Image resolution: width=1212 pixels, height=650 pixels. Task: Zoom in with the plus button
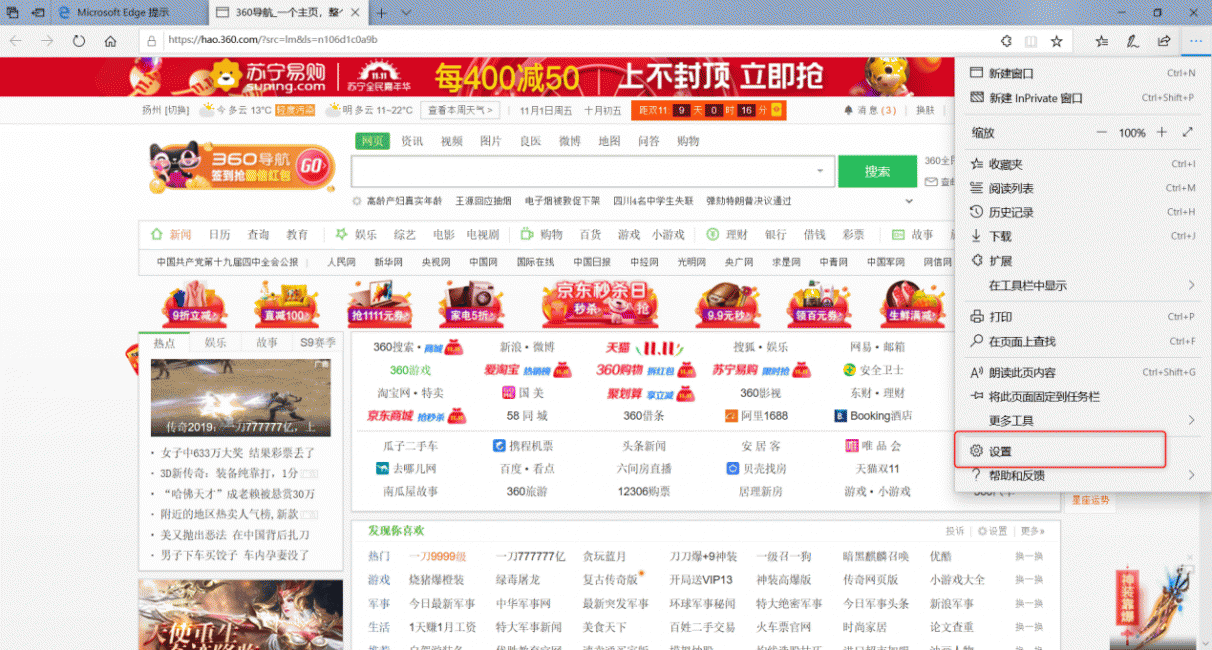click(1162, 133)
